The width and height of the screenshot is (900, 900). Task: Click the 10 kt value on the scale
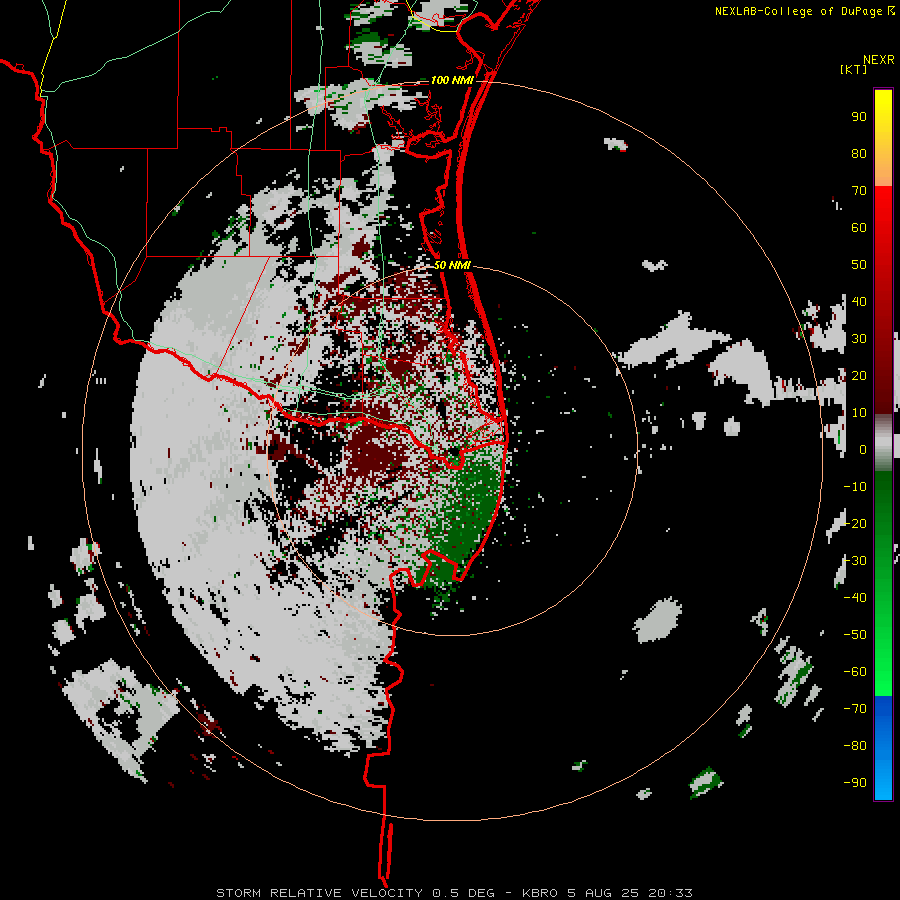859,413
